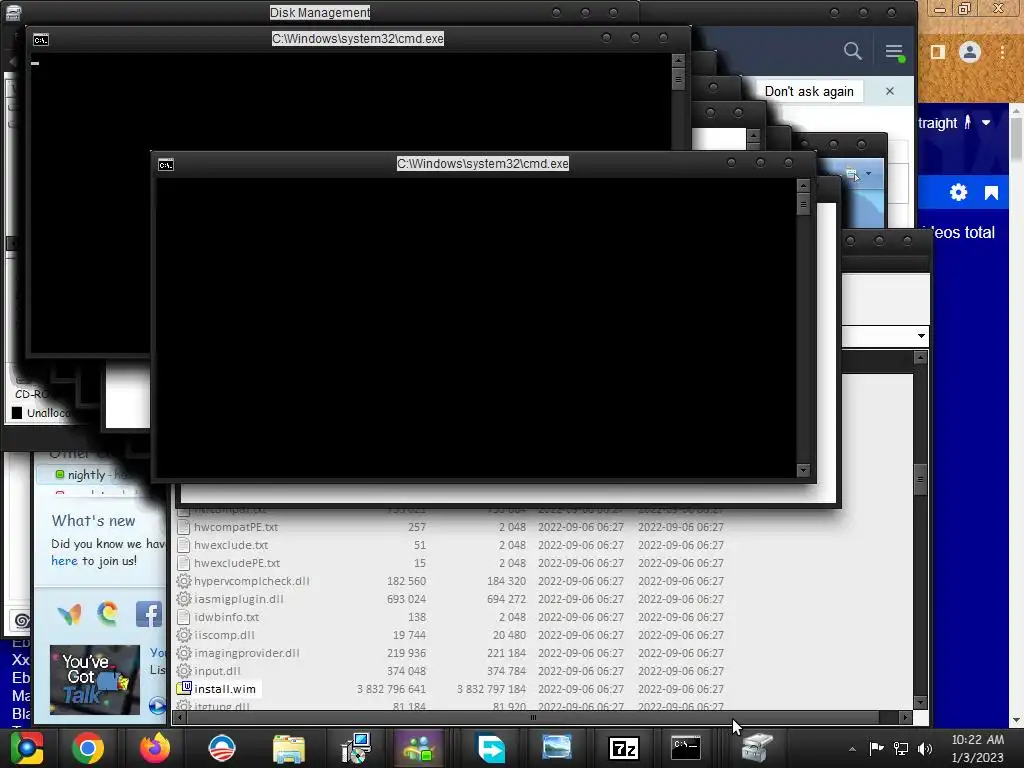Screen dimensions: 1024x768
Task: Open File Explorer from the taskbar
Action: point(289,748)
